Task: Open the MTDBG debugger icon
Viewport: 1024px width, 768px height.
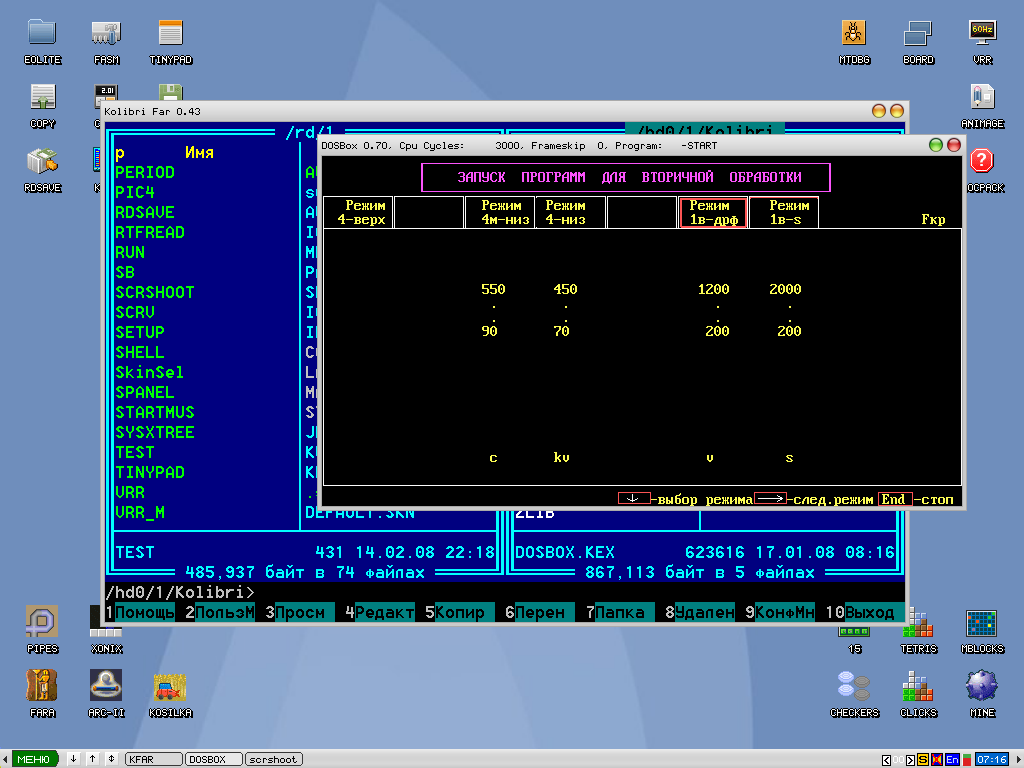Action: tap(854, 34)
